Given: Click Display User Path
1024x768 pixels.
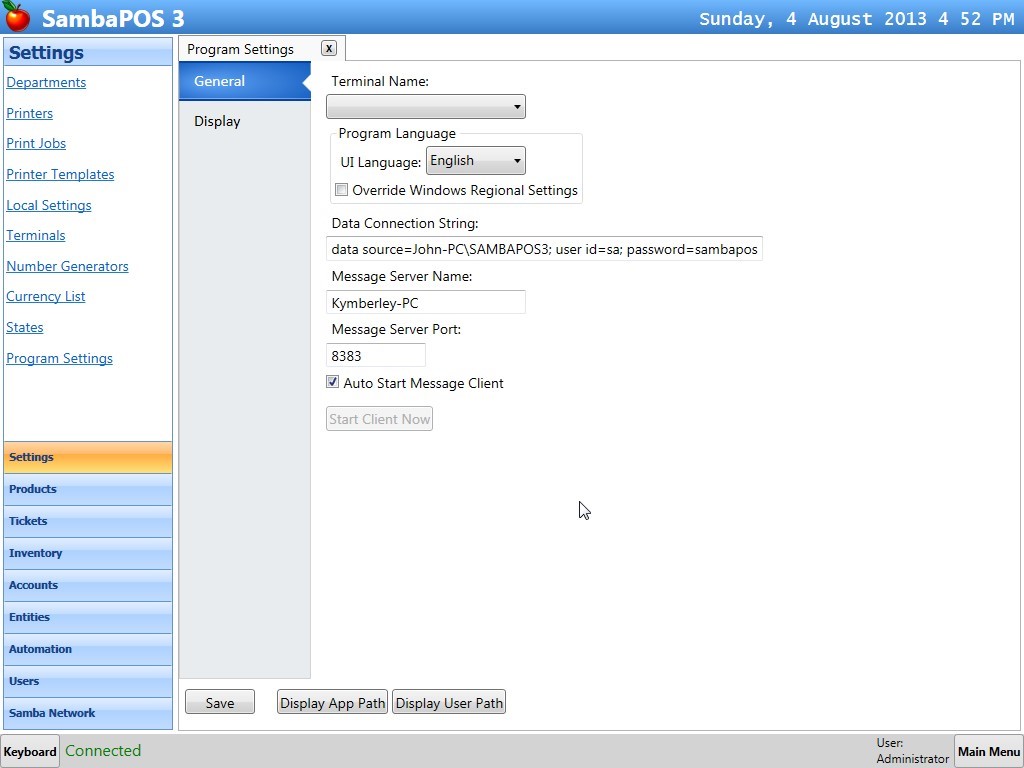Looking at the screenshot, I should (448, 701).
